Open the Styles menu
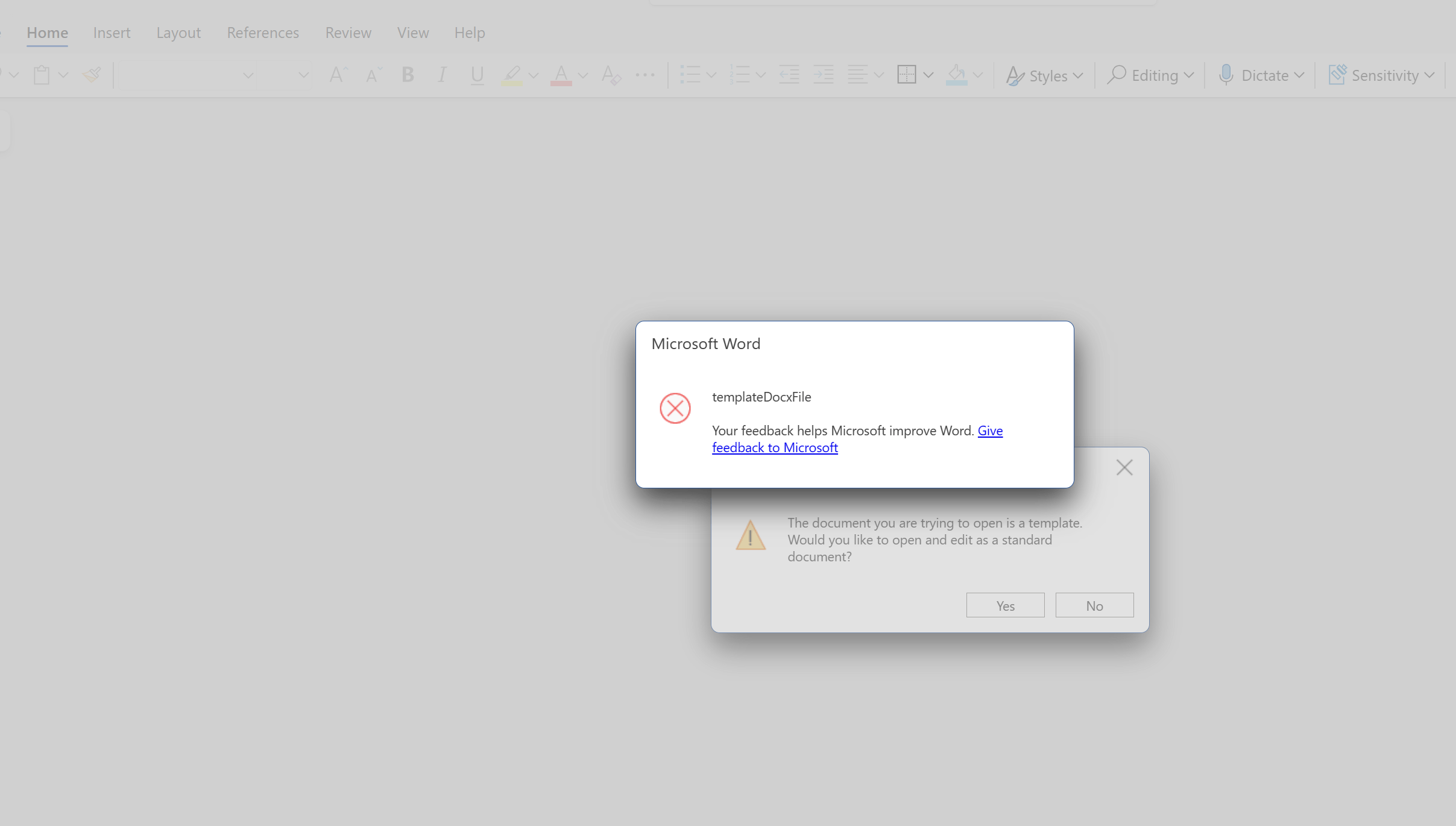Viewport: 1456px width, 826px height. pos(1045,75)
